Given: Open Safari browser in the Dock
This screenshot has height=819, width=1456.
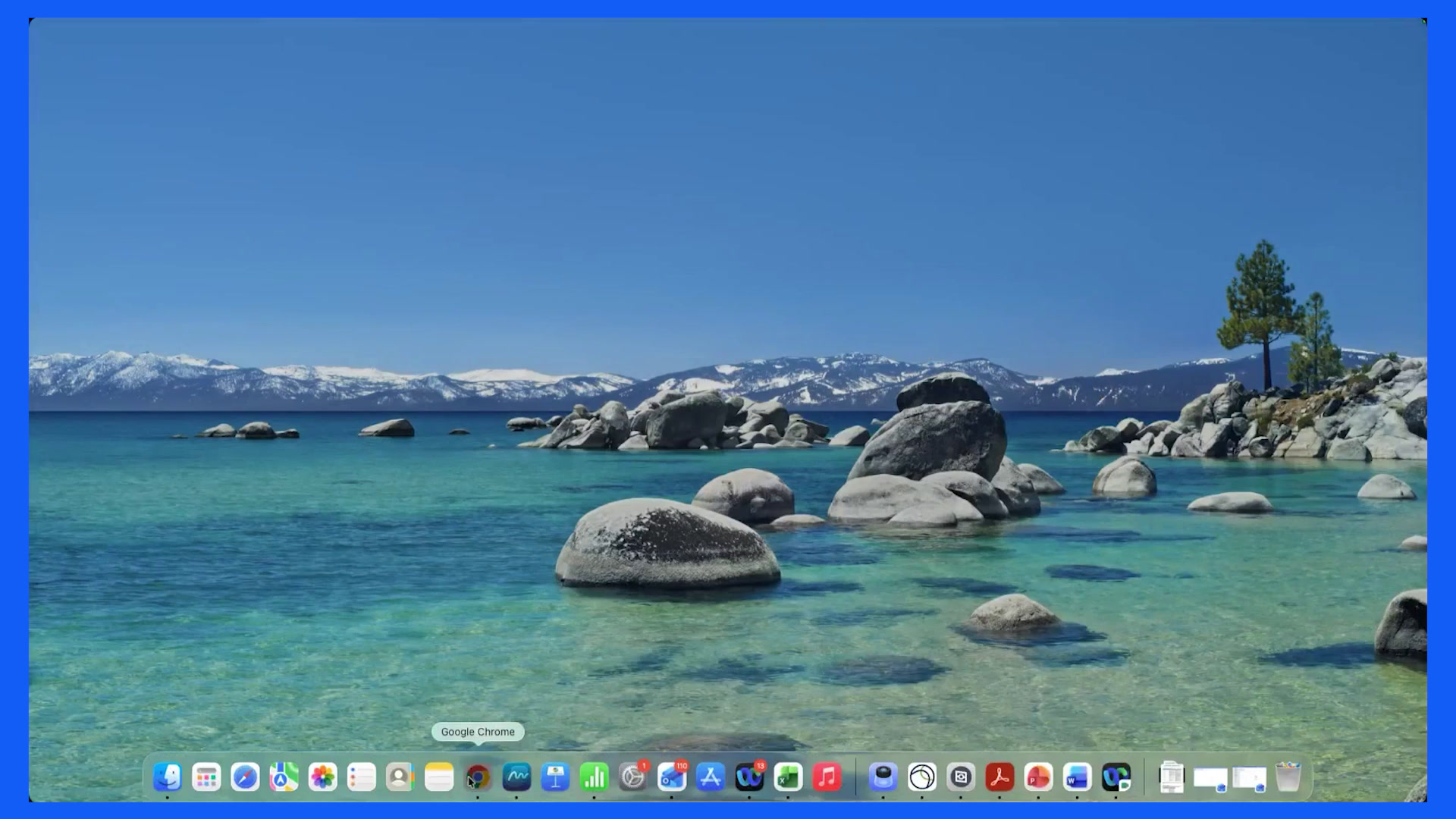Looking at the screenshot, I should pyautogui.click(x=245, y=777).
